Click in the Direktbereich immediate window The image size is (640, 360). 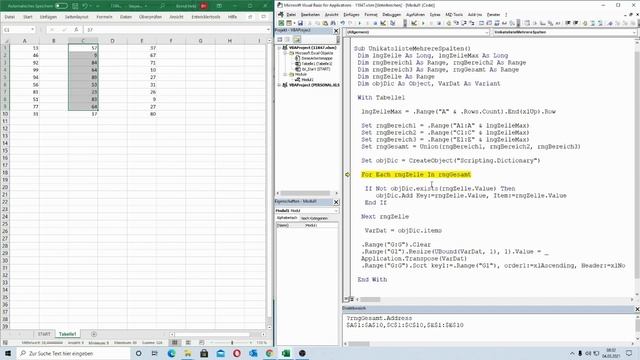(488, 327)
